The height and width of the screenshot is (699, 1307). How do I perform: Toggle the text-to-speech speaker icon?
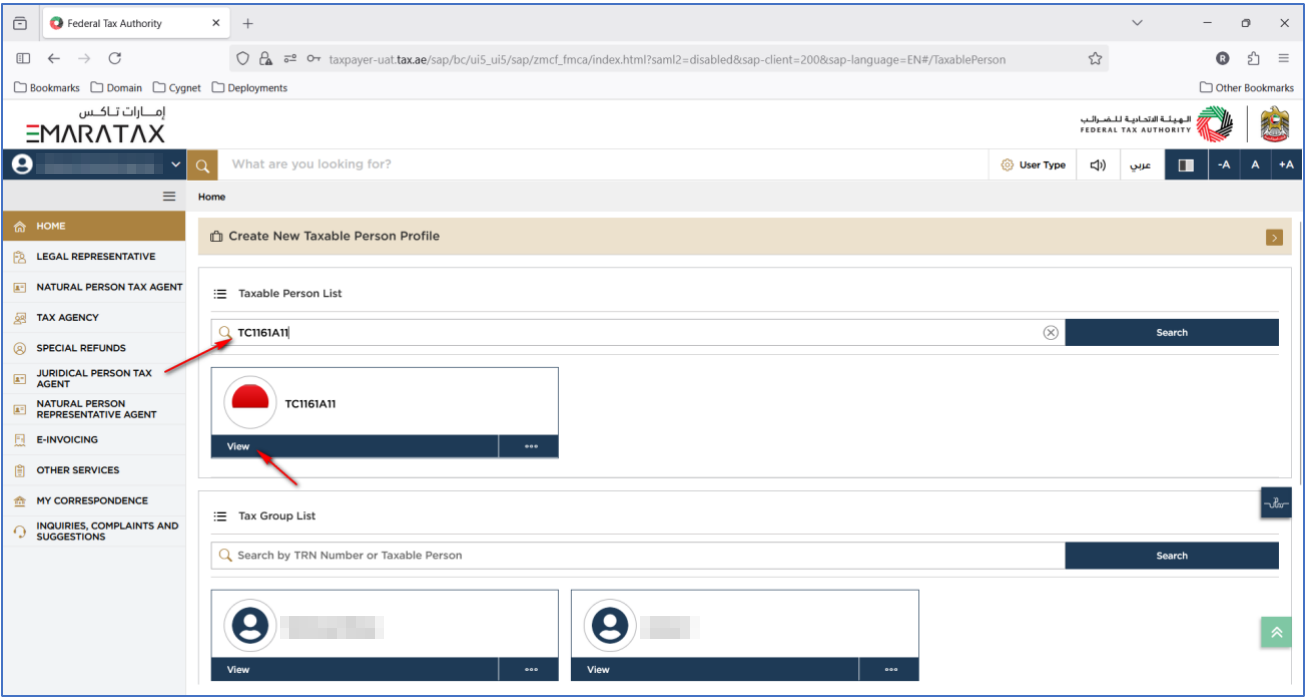(1097, 165)
